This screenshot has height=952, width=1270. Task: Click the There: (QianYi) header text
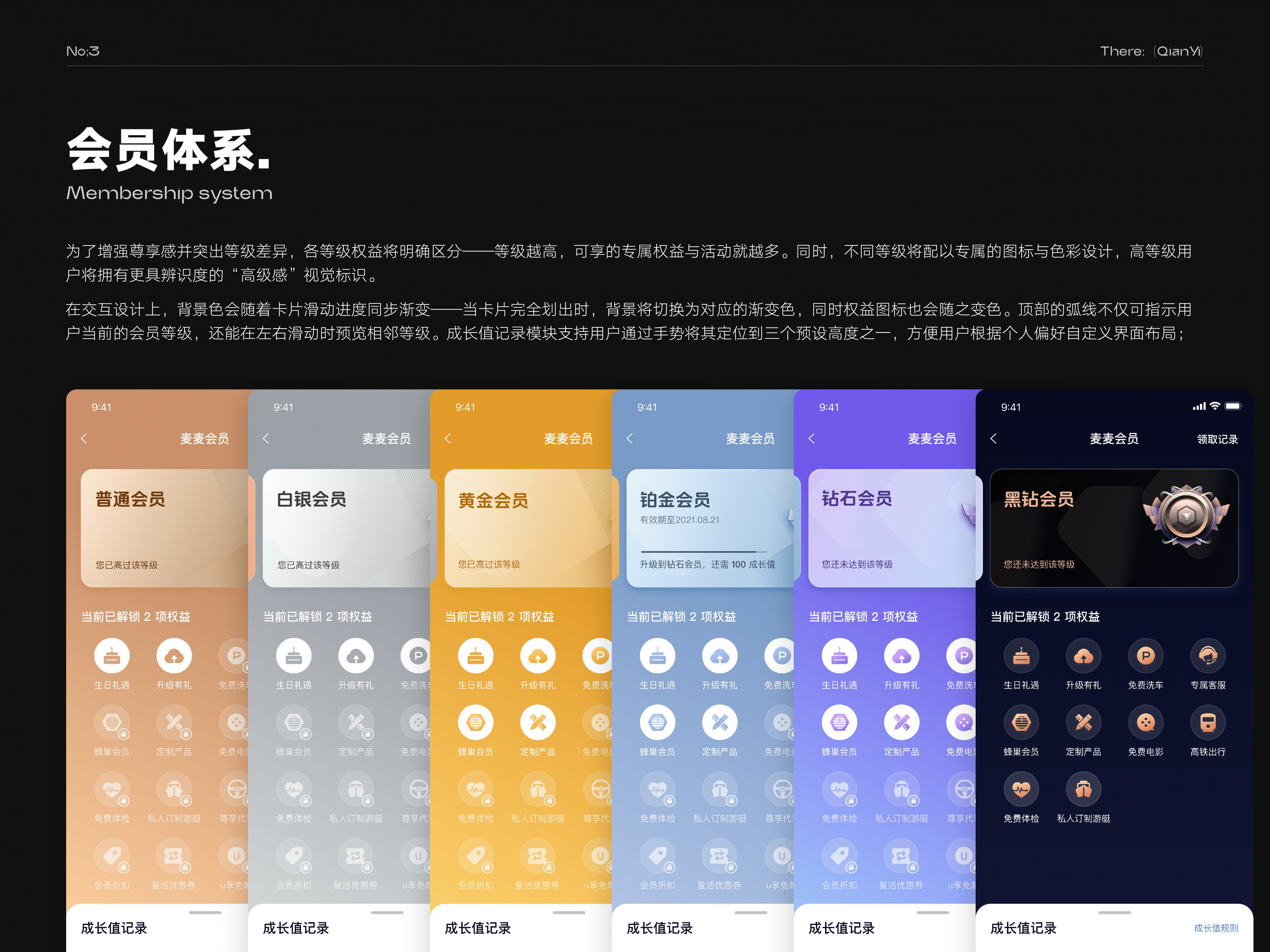tap(1151, 51)
